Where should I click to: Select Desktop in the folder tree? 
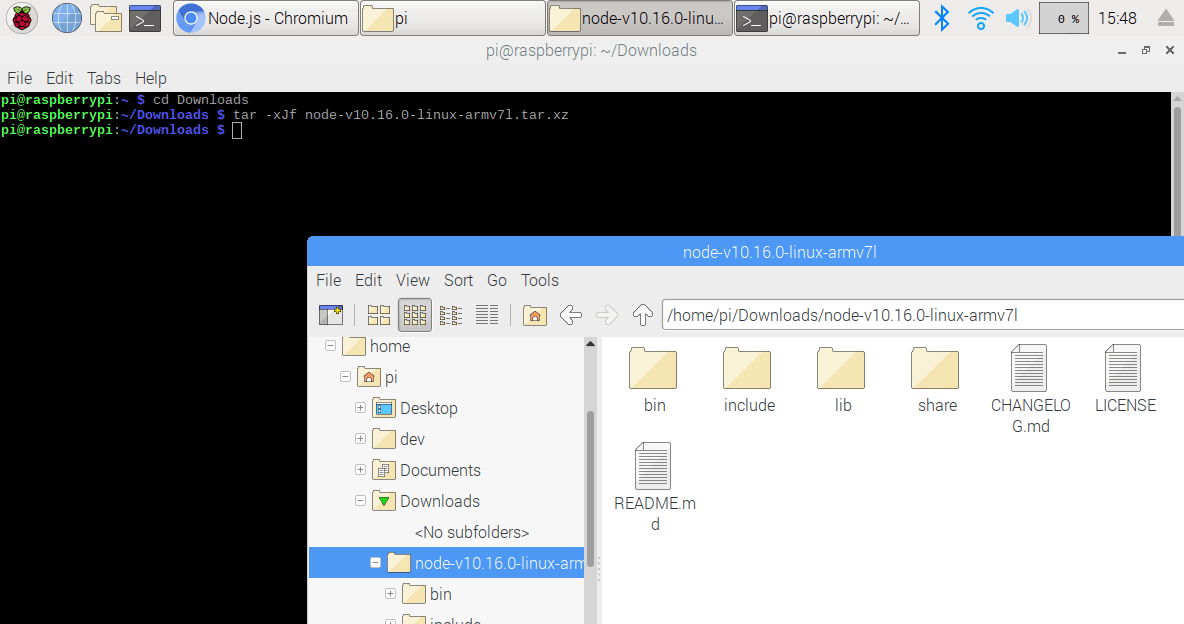[429, 409]
